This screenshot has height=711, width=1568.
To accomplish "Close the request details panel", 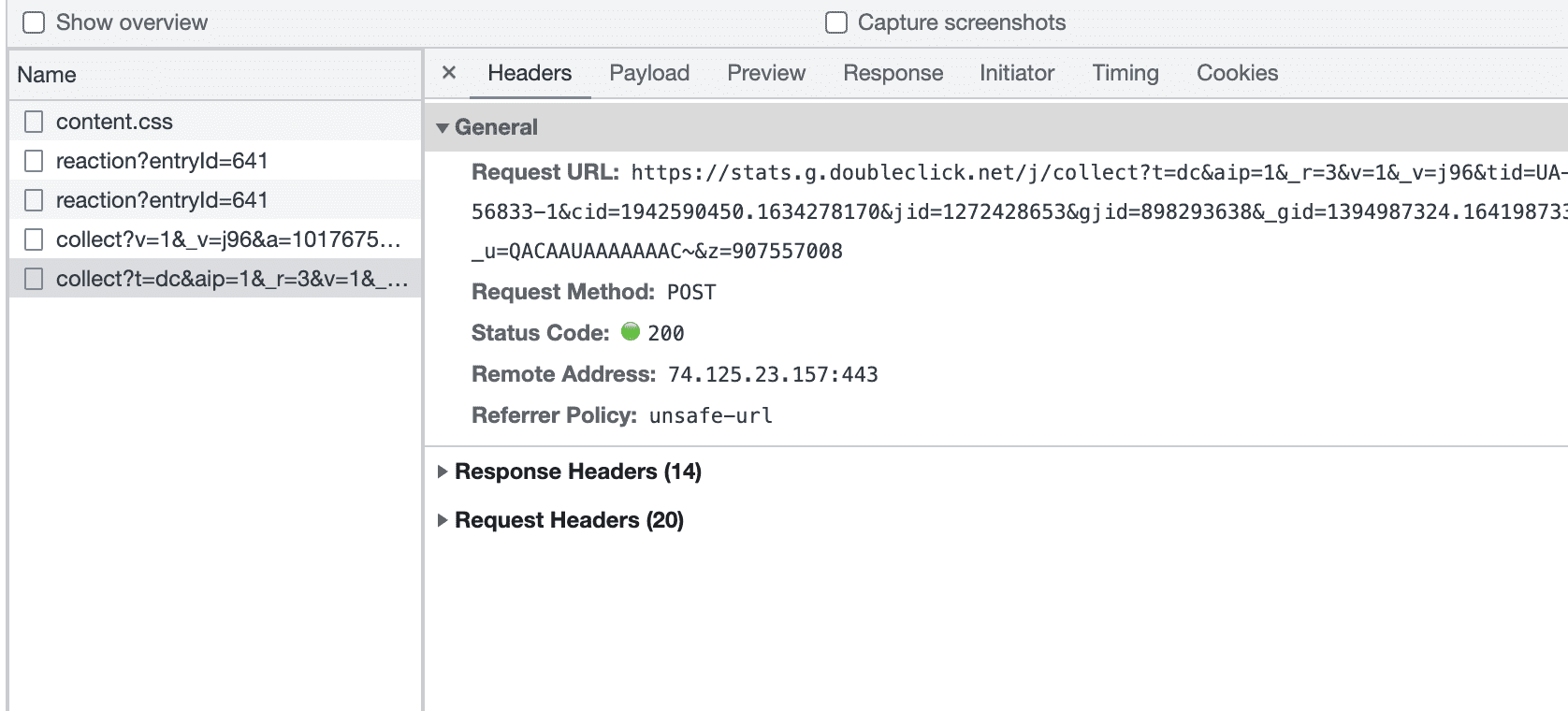I will pyautogui.click(x=449, y=73).
